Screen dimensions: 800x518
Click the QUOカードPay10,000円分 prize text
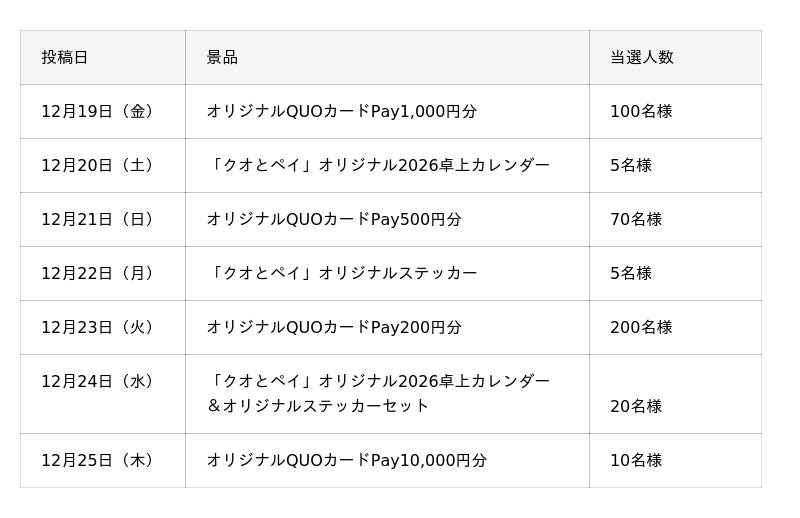tap(346, 460)
